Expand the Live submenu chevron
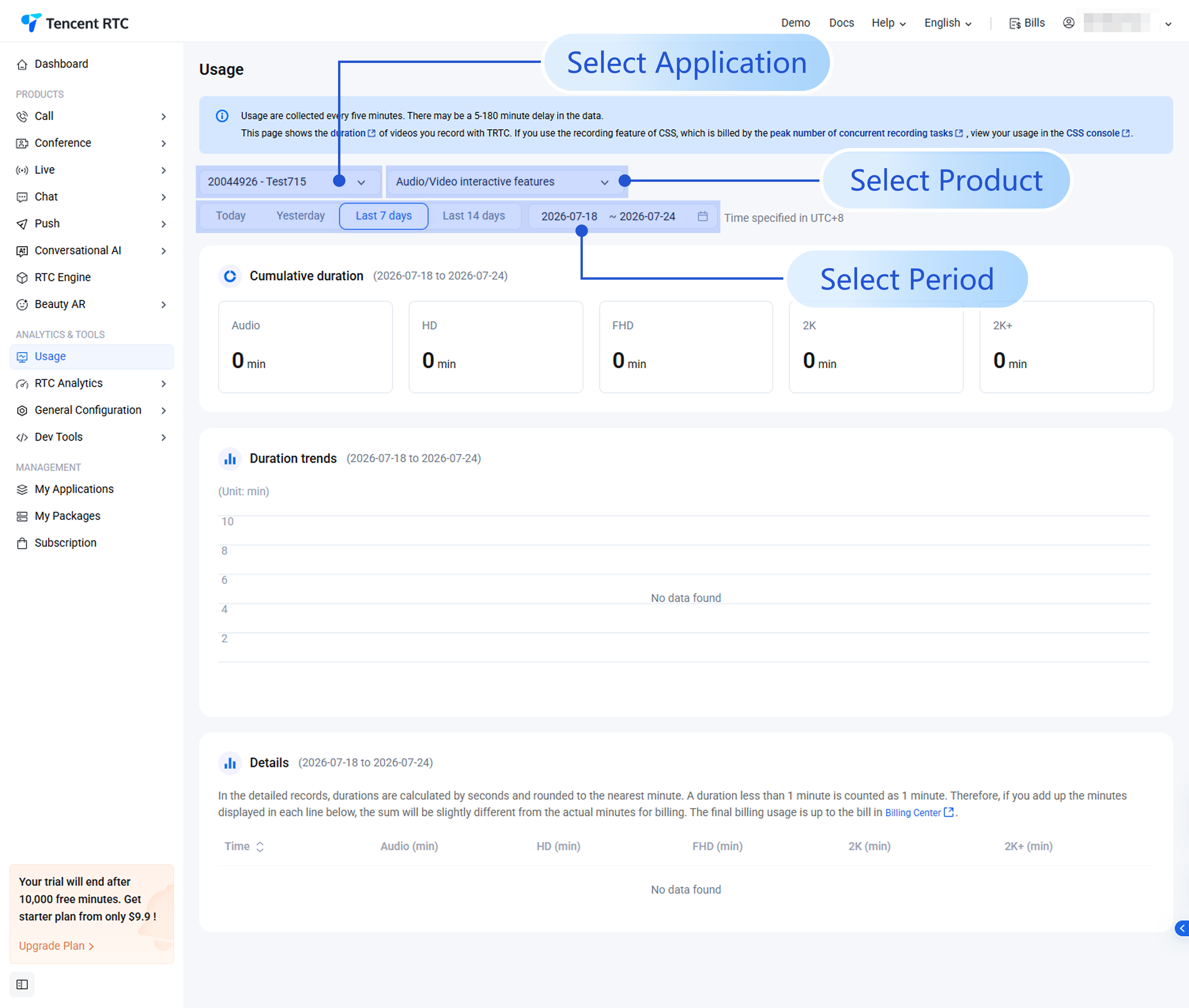The image size is (1189, 1008). (163, 170)
